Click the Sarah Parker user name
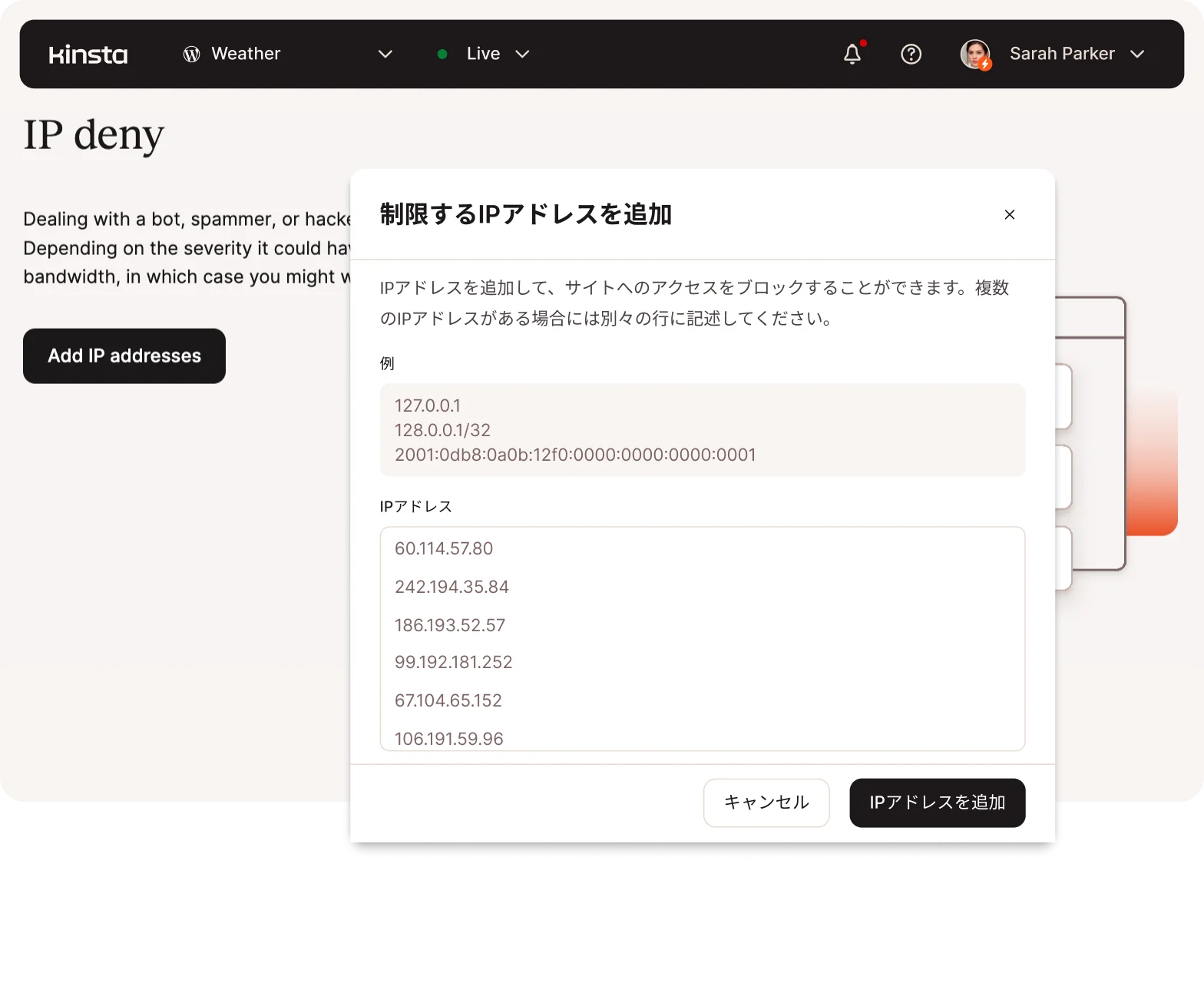 pyautogui.click(x=1062, y=55)
